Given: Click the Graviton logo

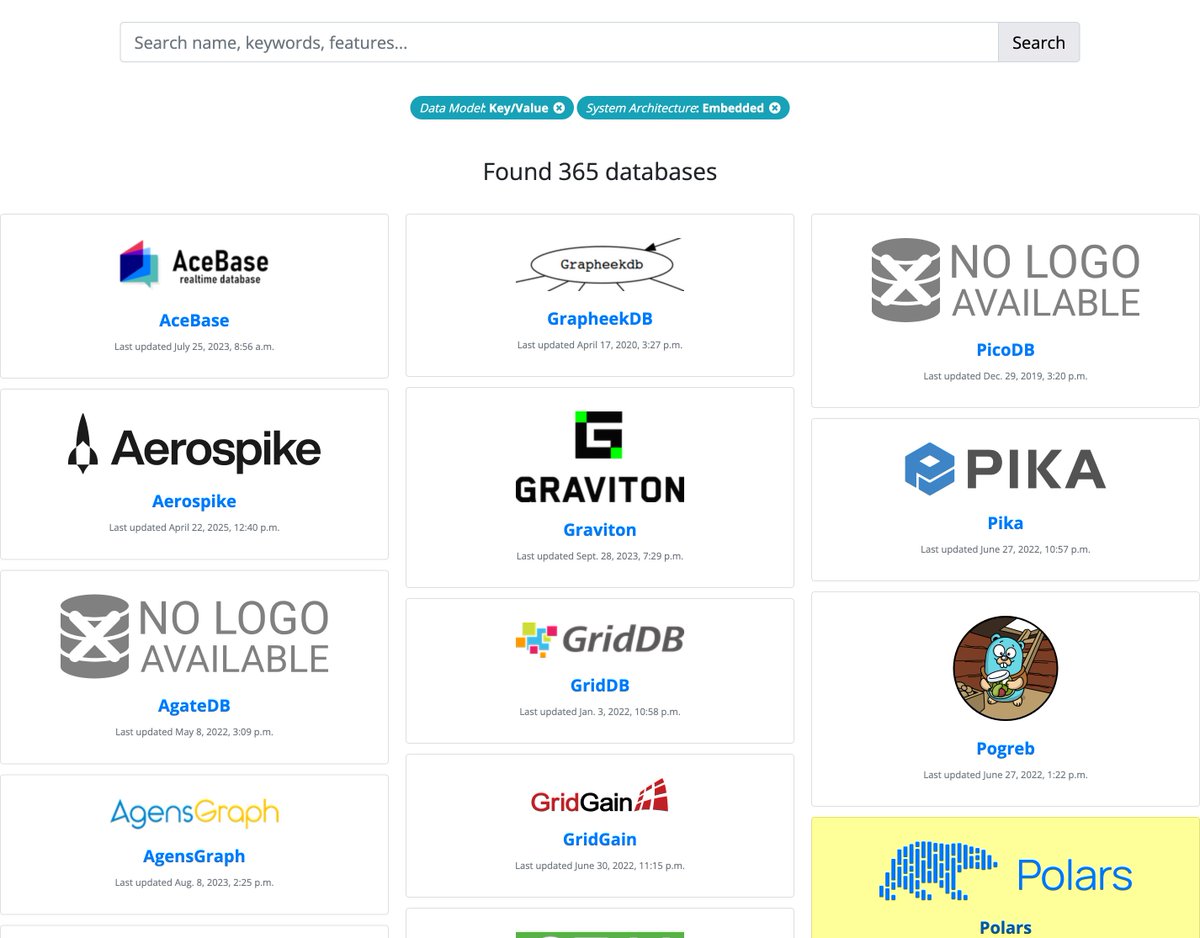Looking at the screenshot, I should tap(600, 456).
